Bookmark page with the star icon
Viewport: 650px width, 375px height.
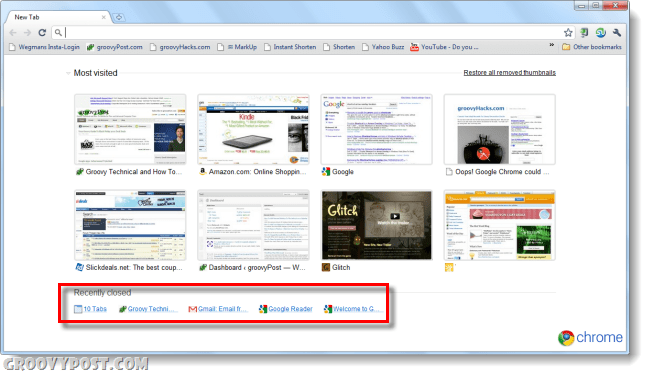[x=568, y=32]
